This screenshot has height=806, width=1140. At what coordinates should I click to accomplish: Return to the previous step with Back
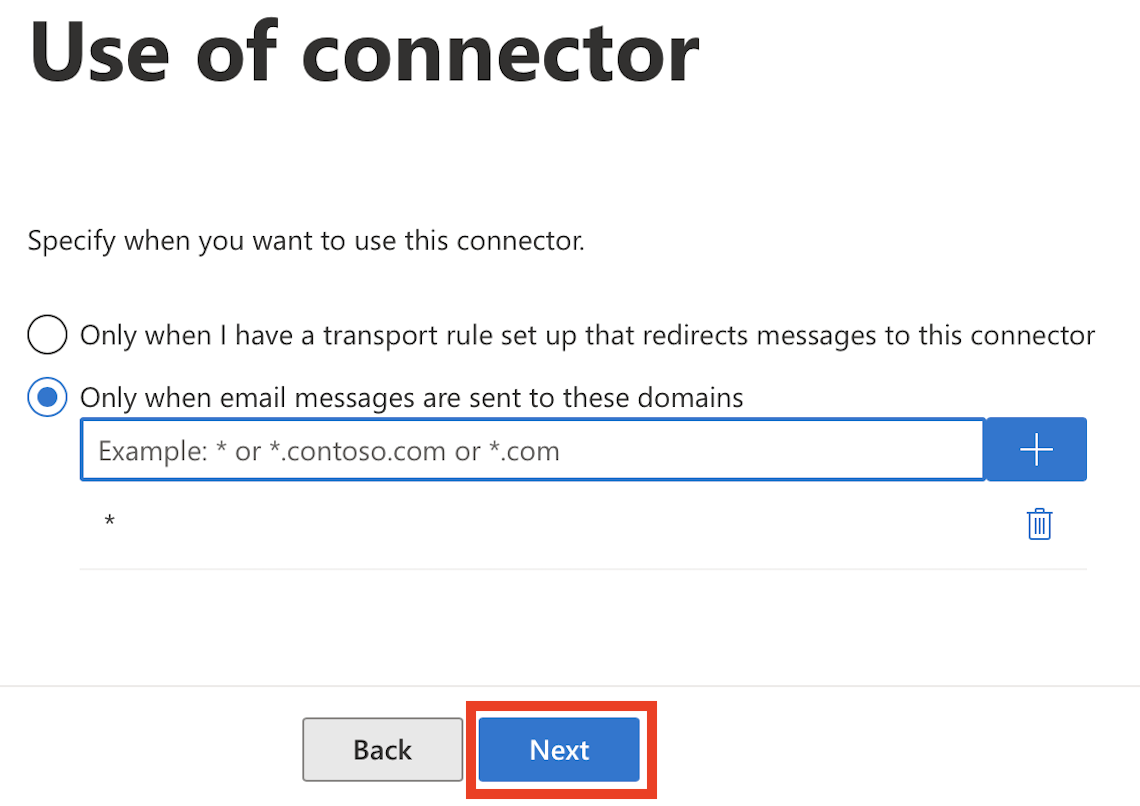382,749
